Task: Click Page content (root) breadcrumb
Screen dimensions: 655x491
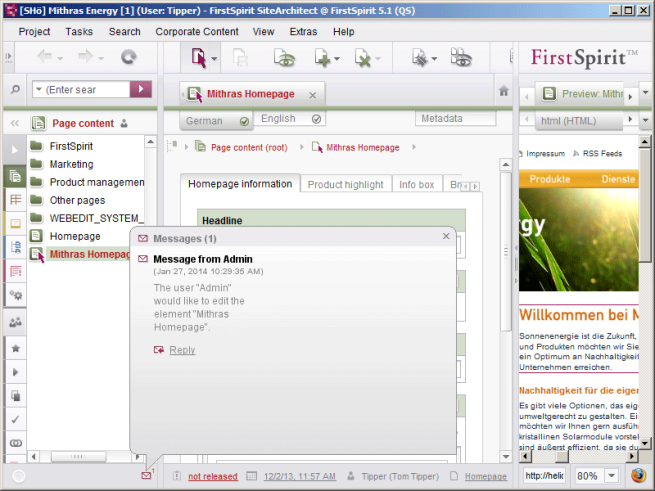Action: coord(249,148)
